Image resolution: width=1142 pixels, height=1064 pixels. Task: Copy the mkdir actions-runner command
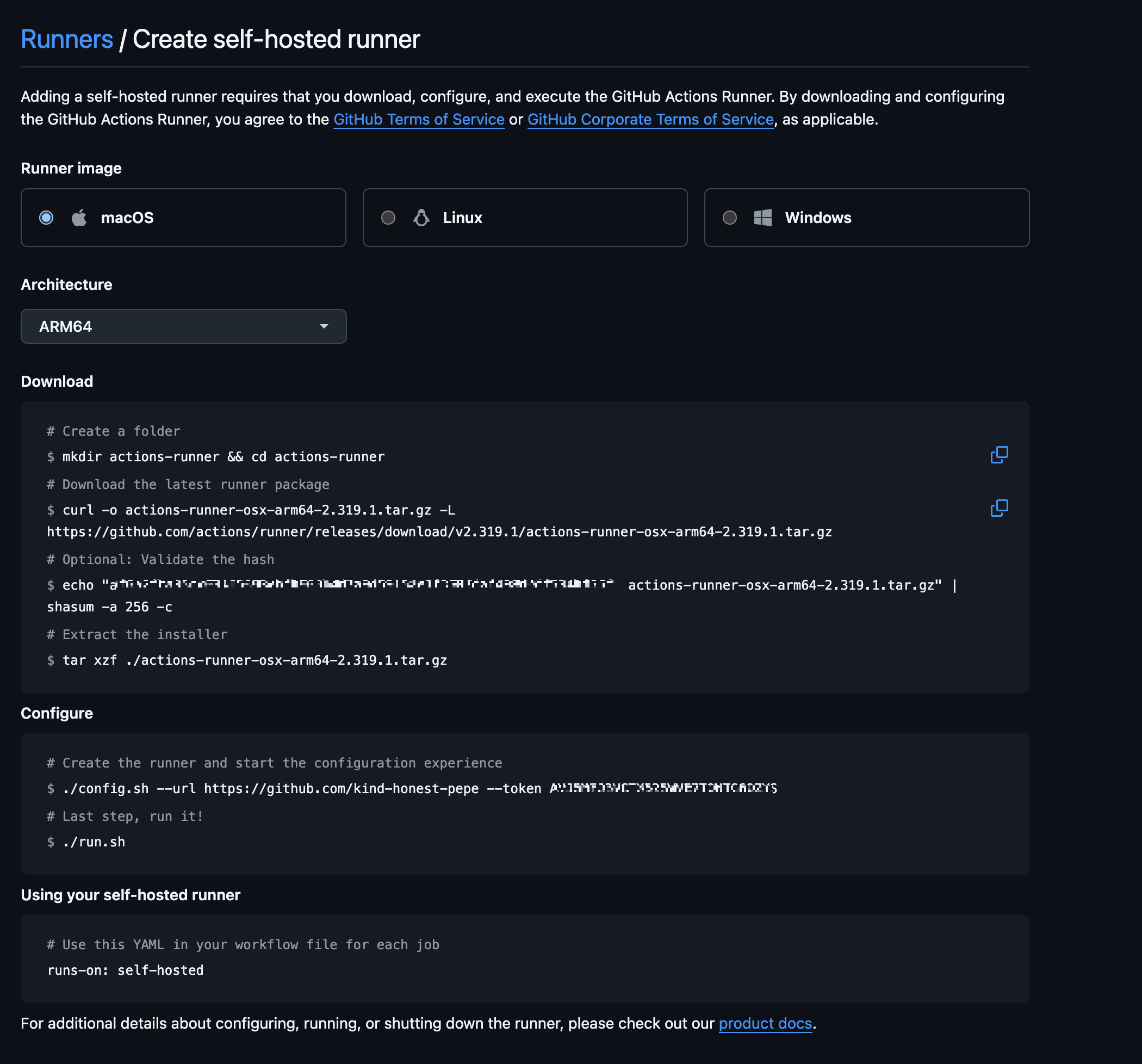(999, 454)
